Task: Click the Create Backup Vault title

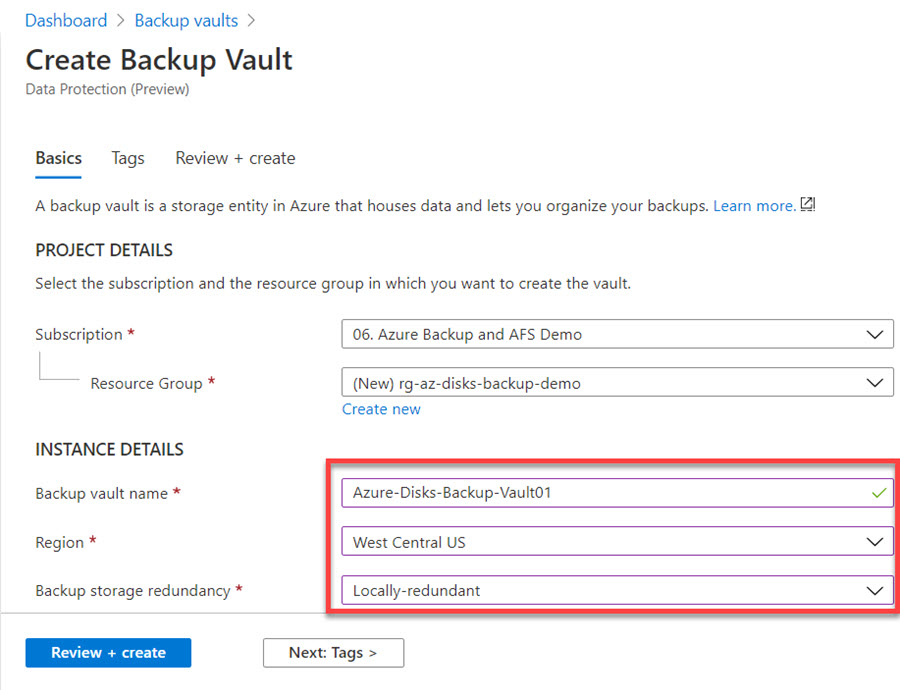Action: [x=159, y=60]
